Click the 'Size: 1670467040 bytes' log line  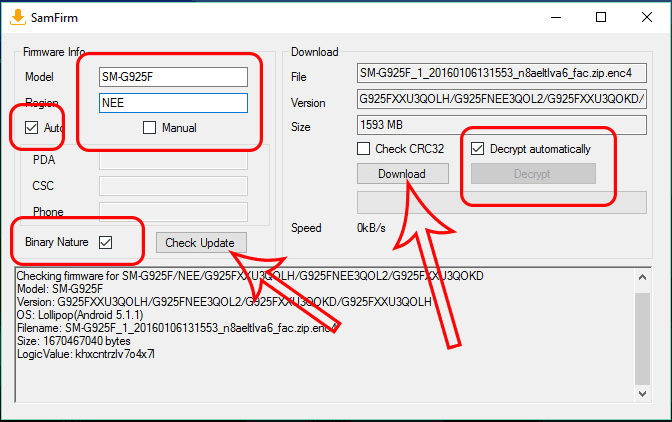(73, 341)
